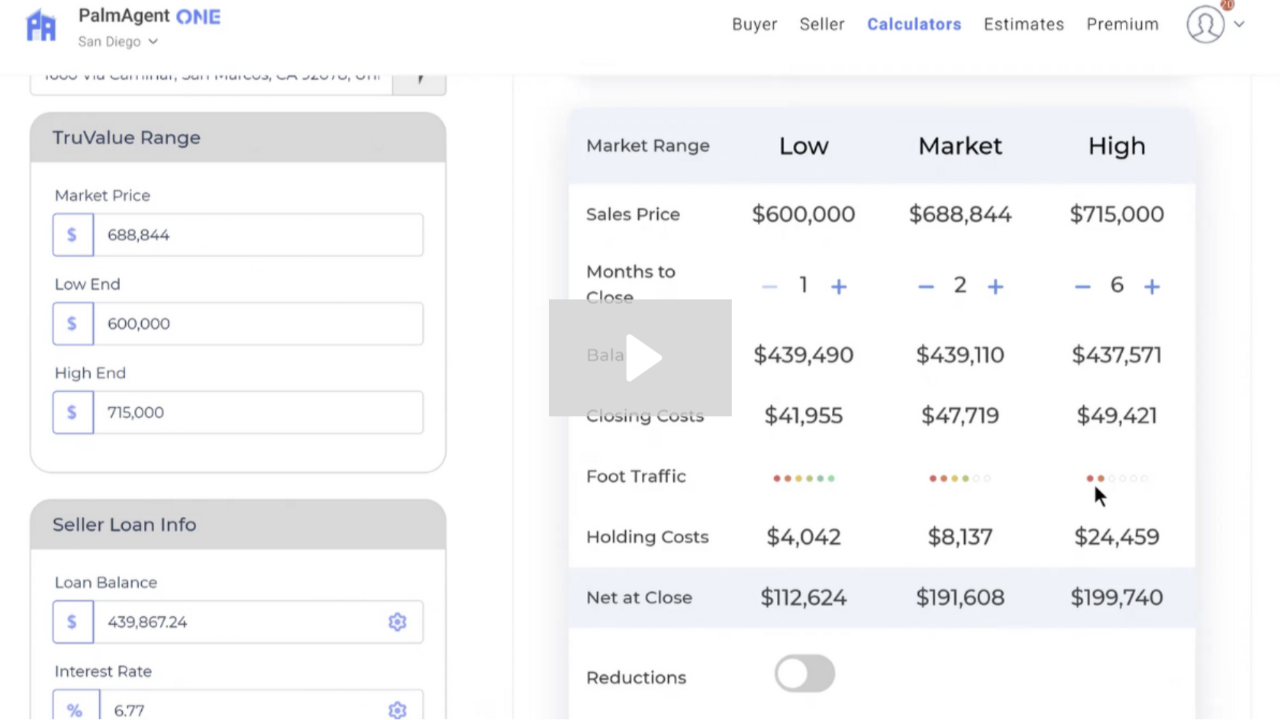
Task: Open the Estimates menu
Action: 1024,24
